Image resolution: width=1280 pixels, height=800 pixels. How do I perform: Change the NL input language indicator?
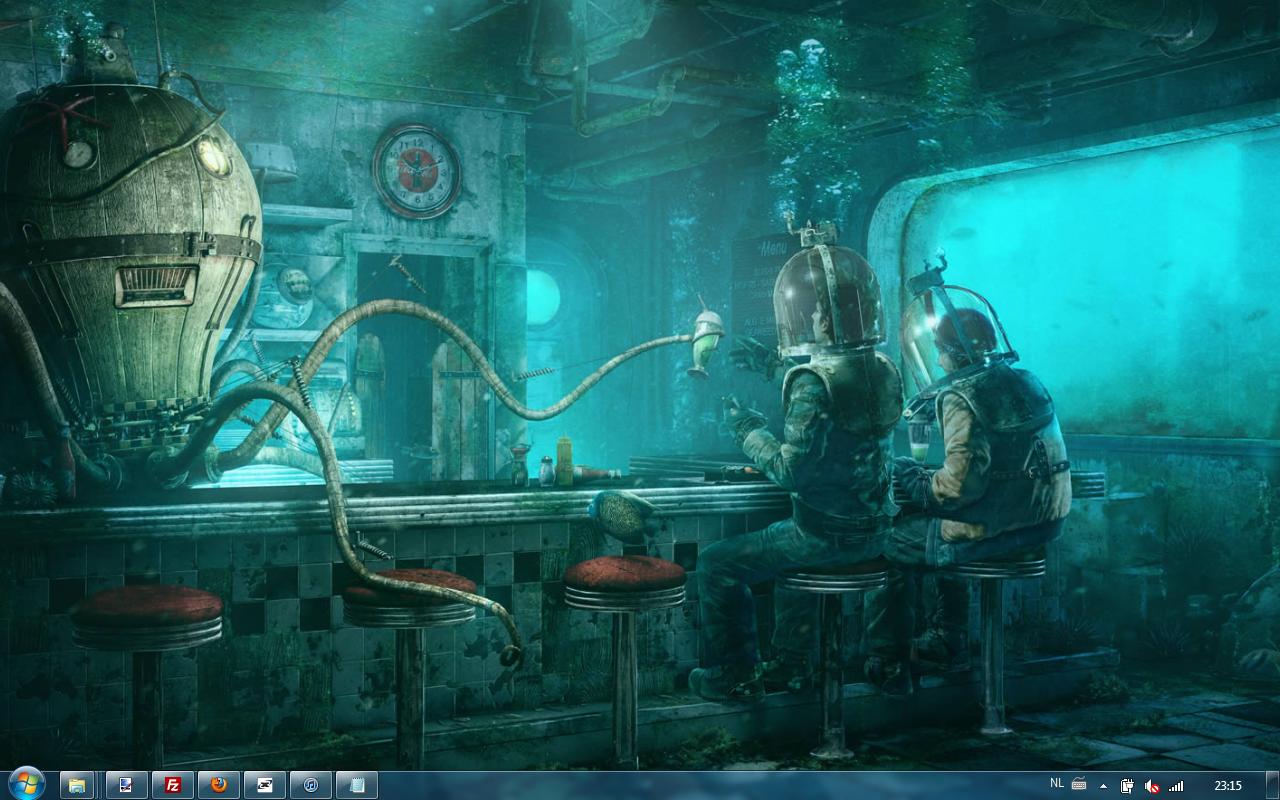tap(1057, 783)
